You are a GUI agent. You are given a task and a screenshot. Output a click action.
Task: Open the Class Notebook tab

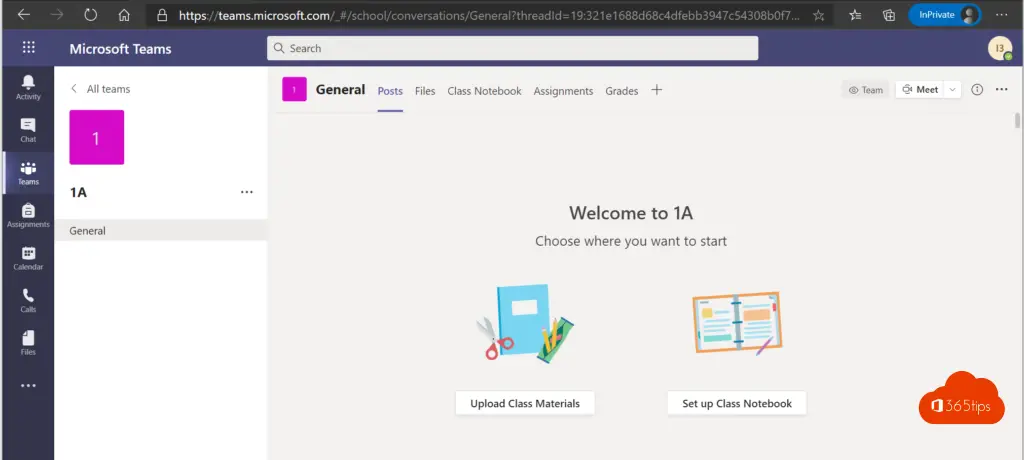coord(485,91)
